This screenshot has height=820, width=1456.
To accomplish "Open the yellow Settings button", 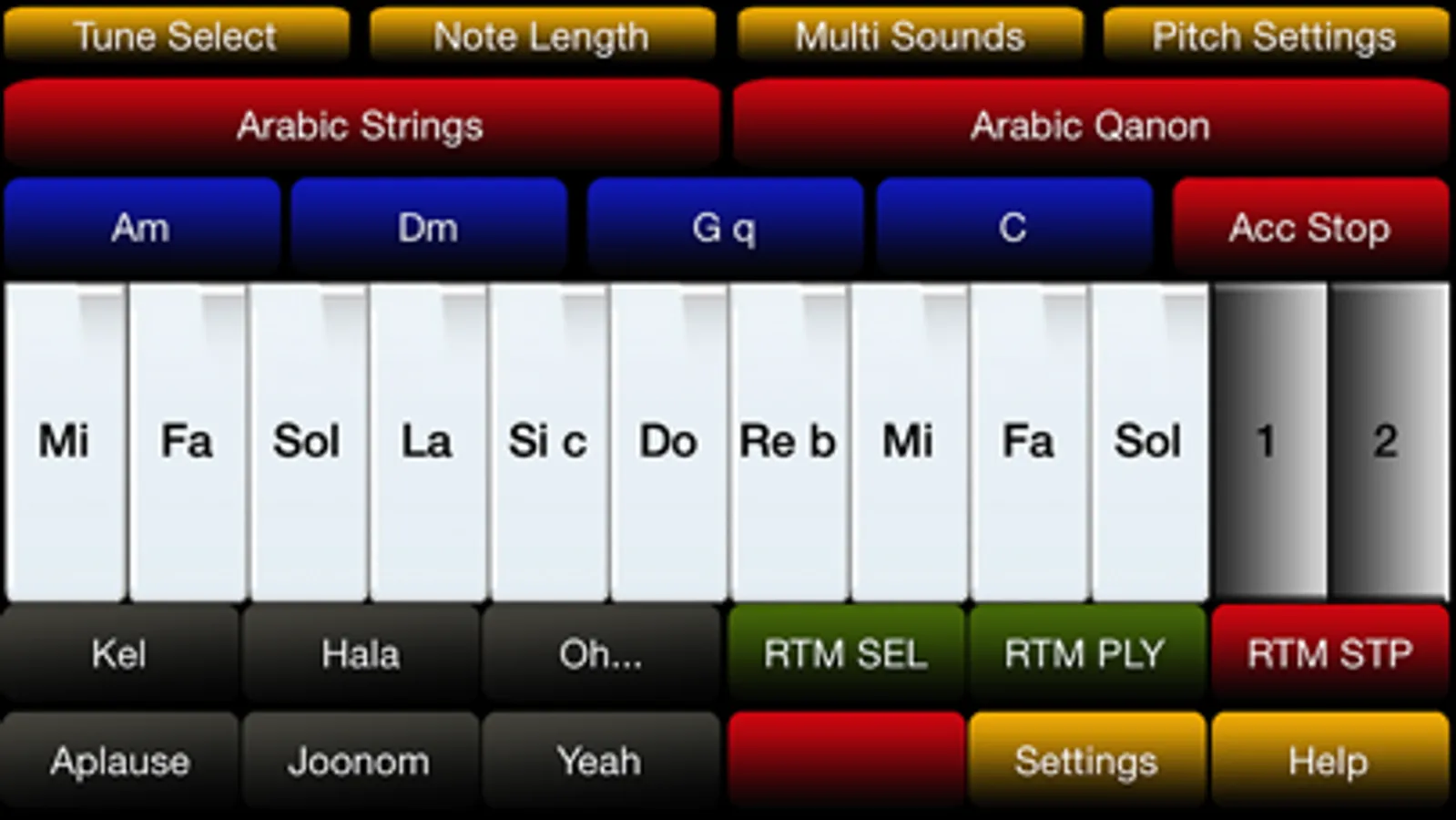I will pyautogui.click(x=1085, y=761).
